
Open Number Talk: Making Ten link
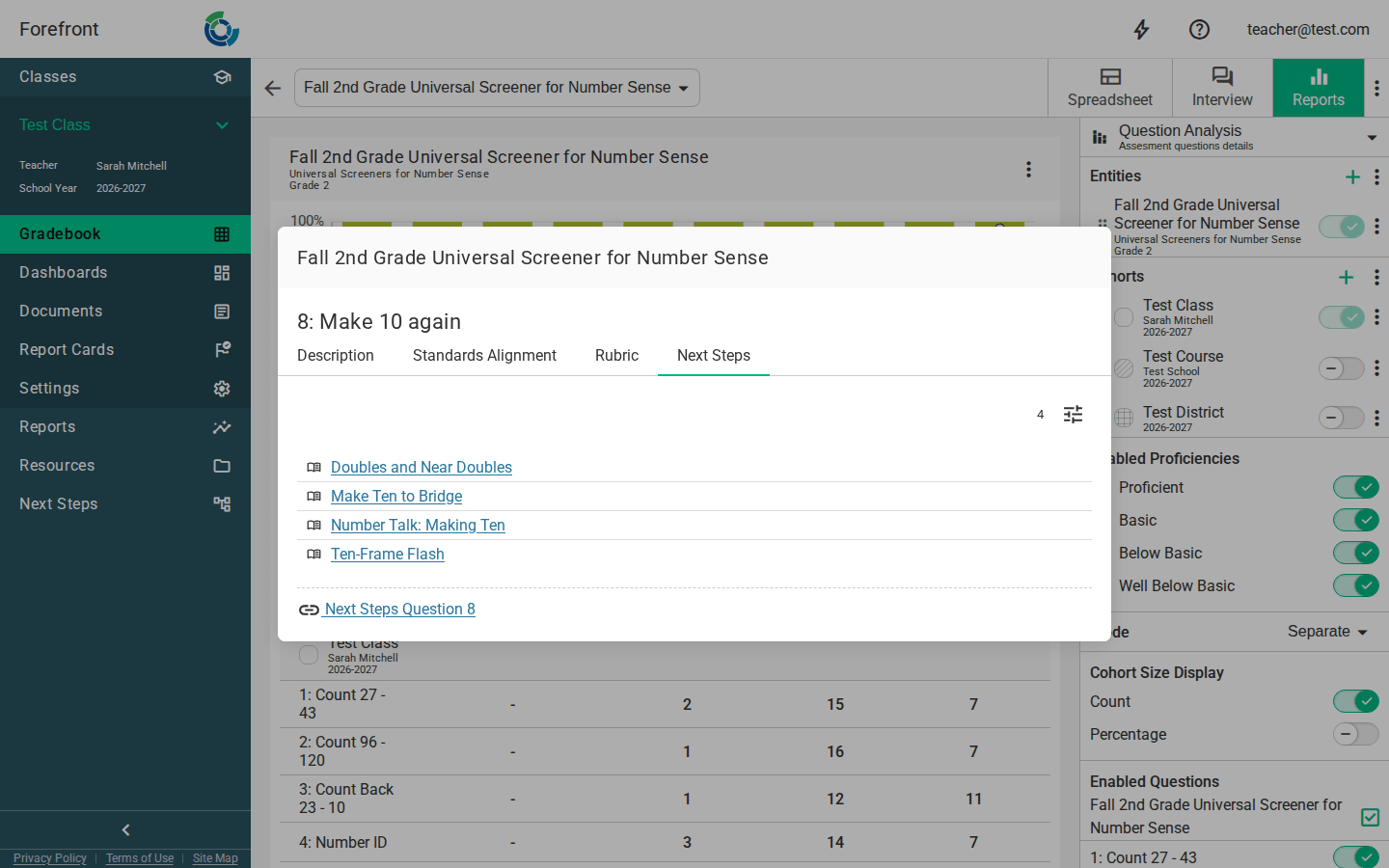pos(418,525)
